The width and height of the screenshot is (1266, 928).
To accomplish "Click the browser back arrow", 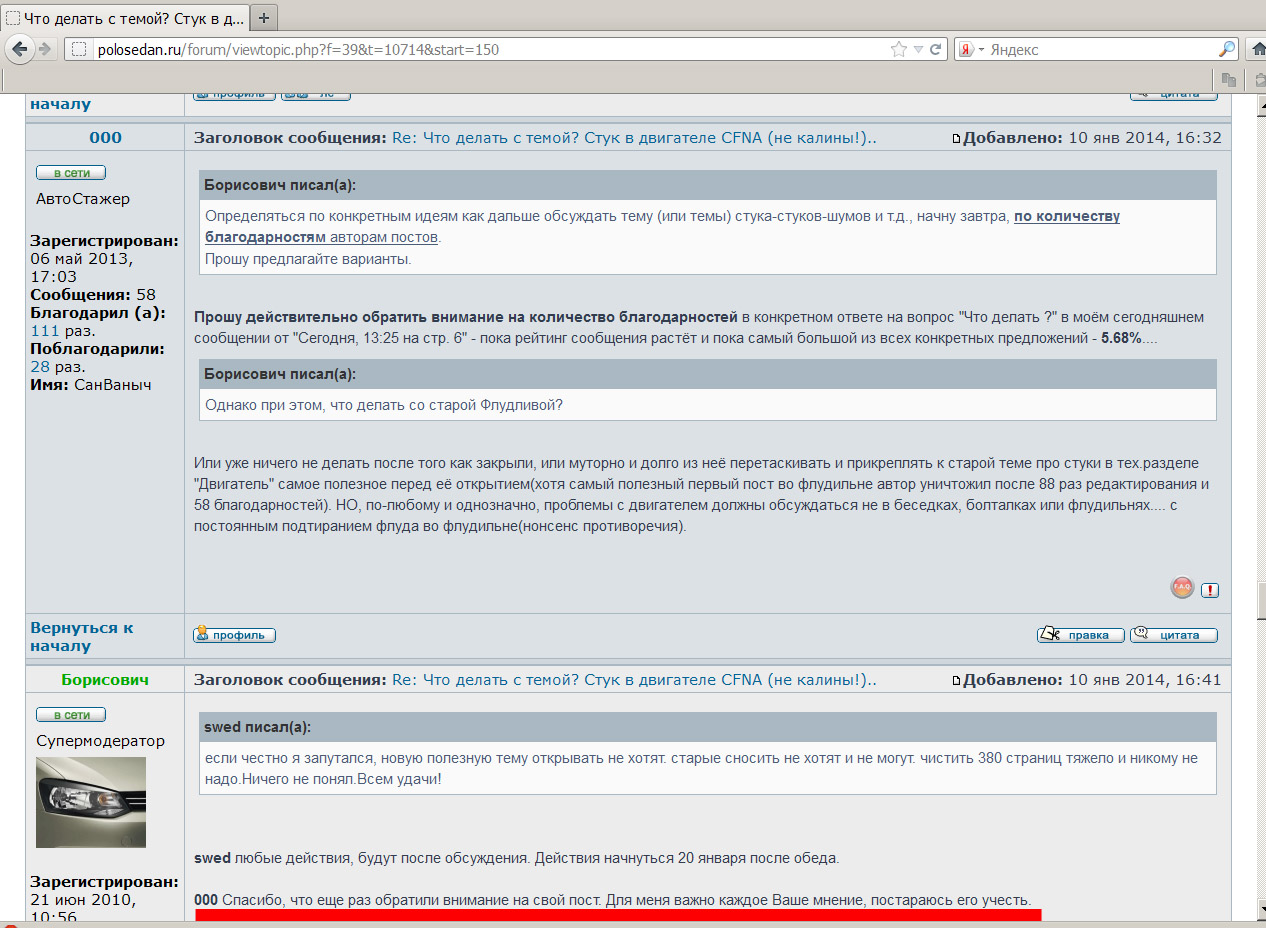I will coord(19,49).
